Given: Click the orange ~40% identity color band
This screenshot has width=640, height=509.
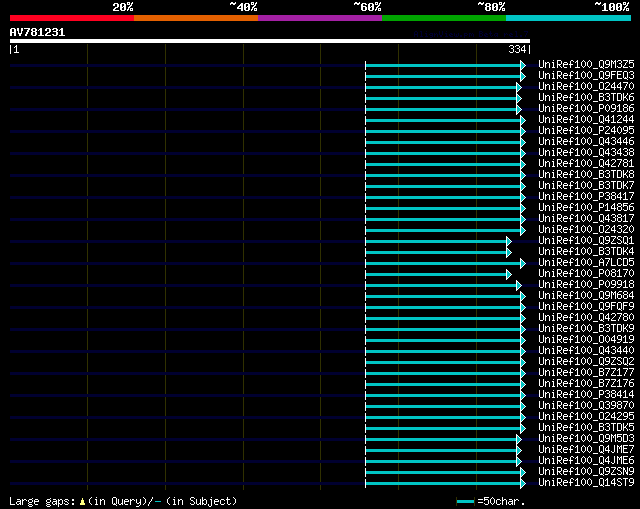Looking at the screenshot, I should [196, 18].
